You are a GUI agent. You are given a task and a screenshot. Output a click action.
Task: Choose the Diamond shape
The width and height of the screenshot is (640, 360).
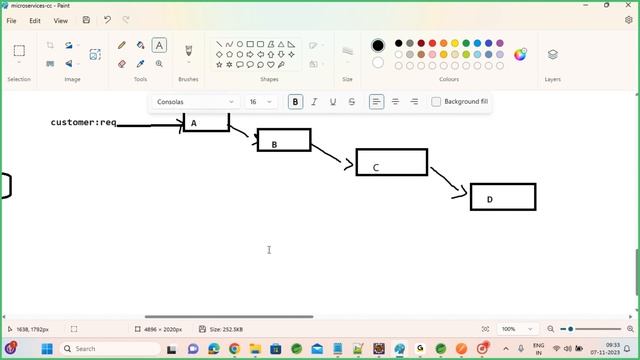tap(219, 54)
